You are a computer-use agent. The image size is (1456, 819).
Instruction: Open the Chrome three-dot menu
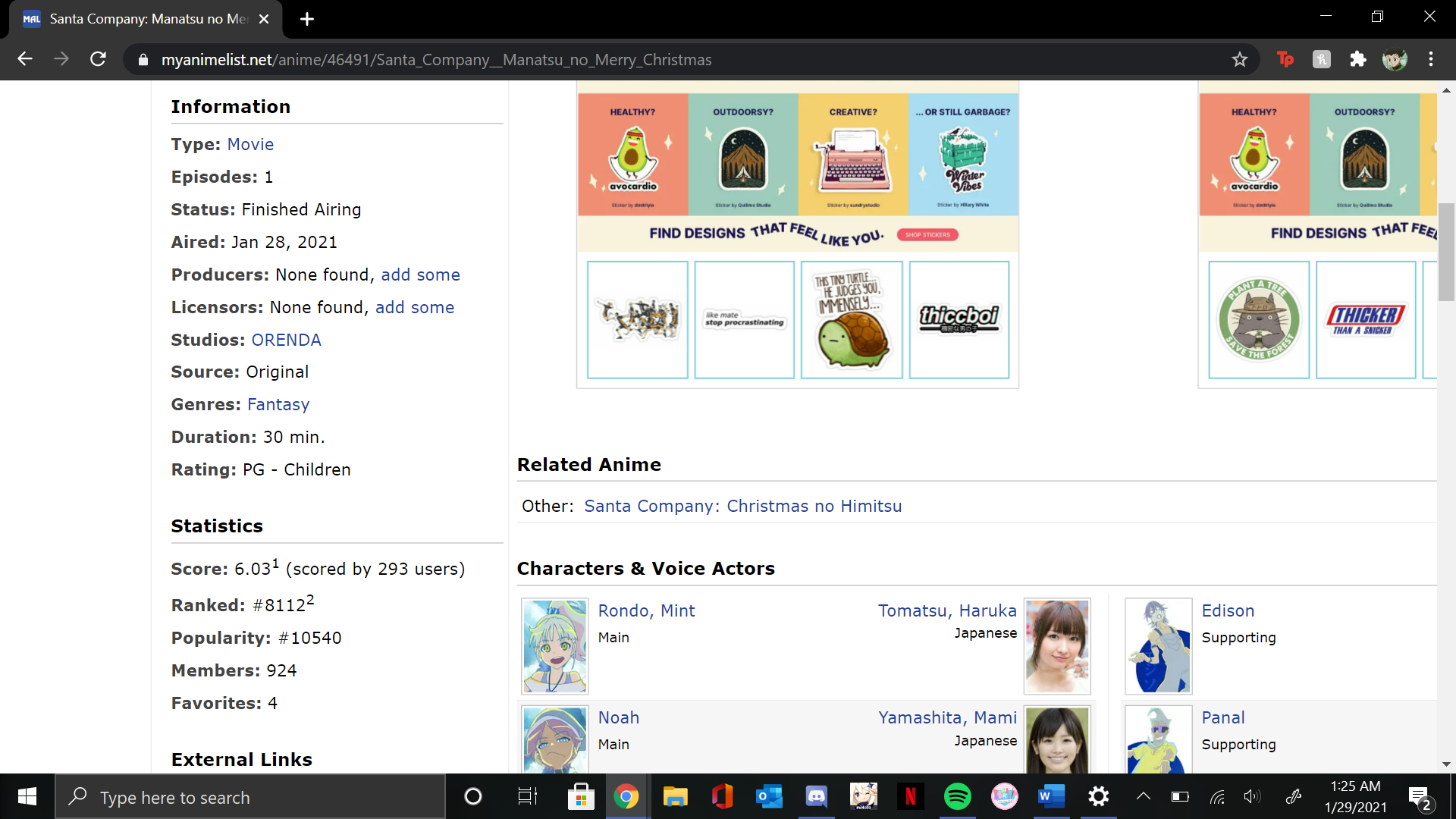[1430, 59]
